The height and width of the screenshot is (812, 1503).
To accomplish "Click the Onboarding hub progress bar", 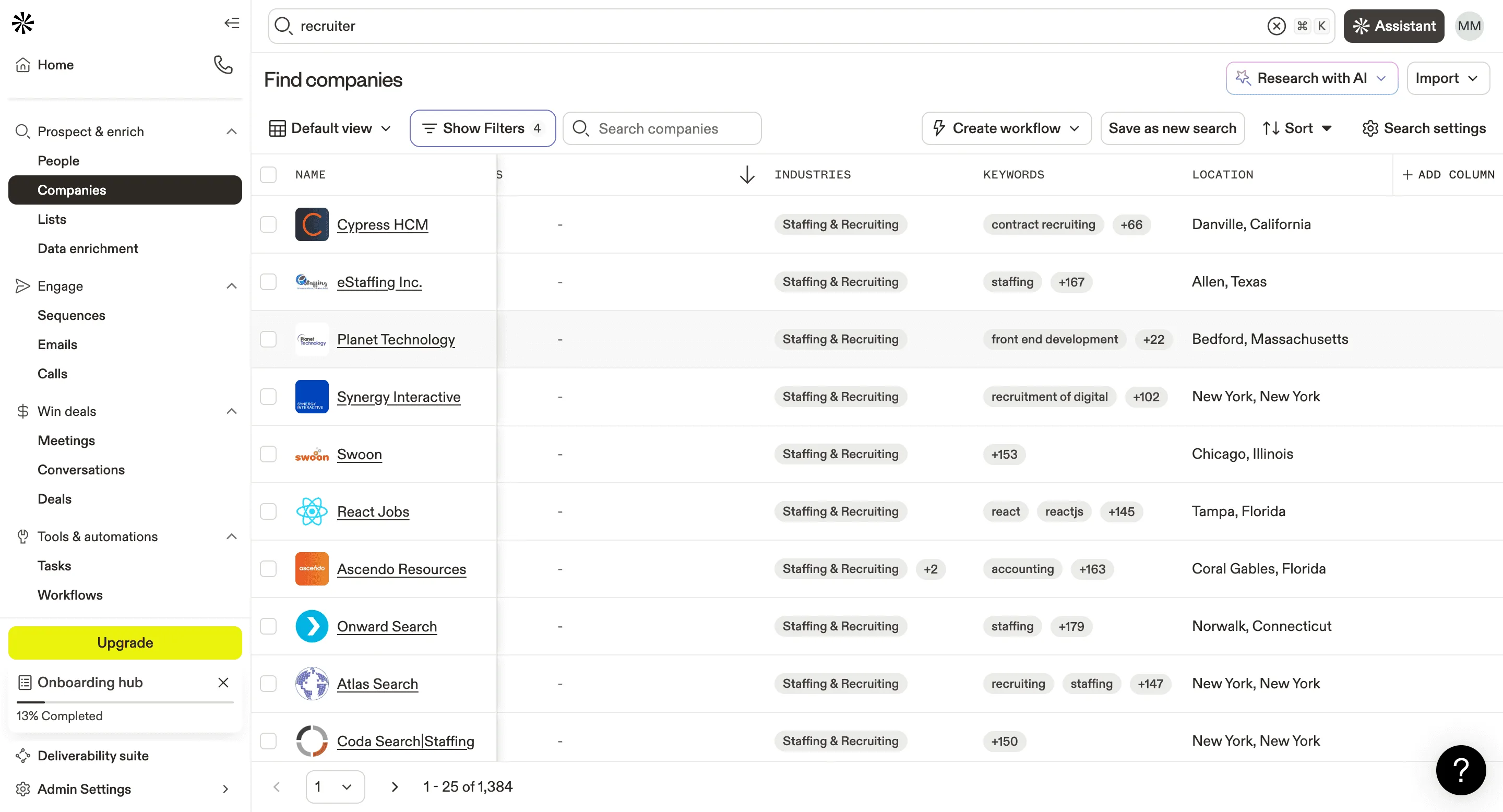I will [x=124, y=702].
